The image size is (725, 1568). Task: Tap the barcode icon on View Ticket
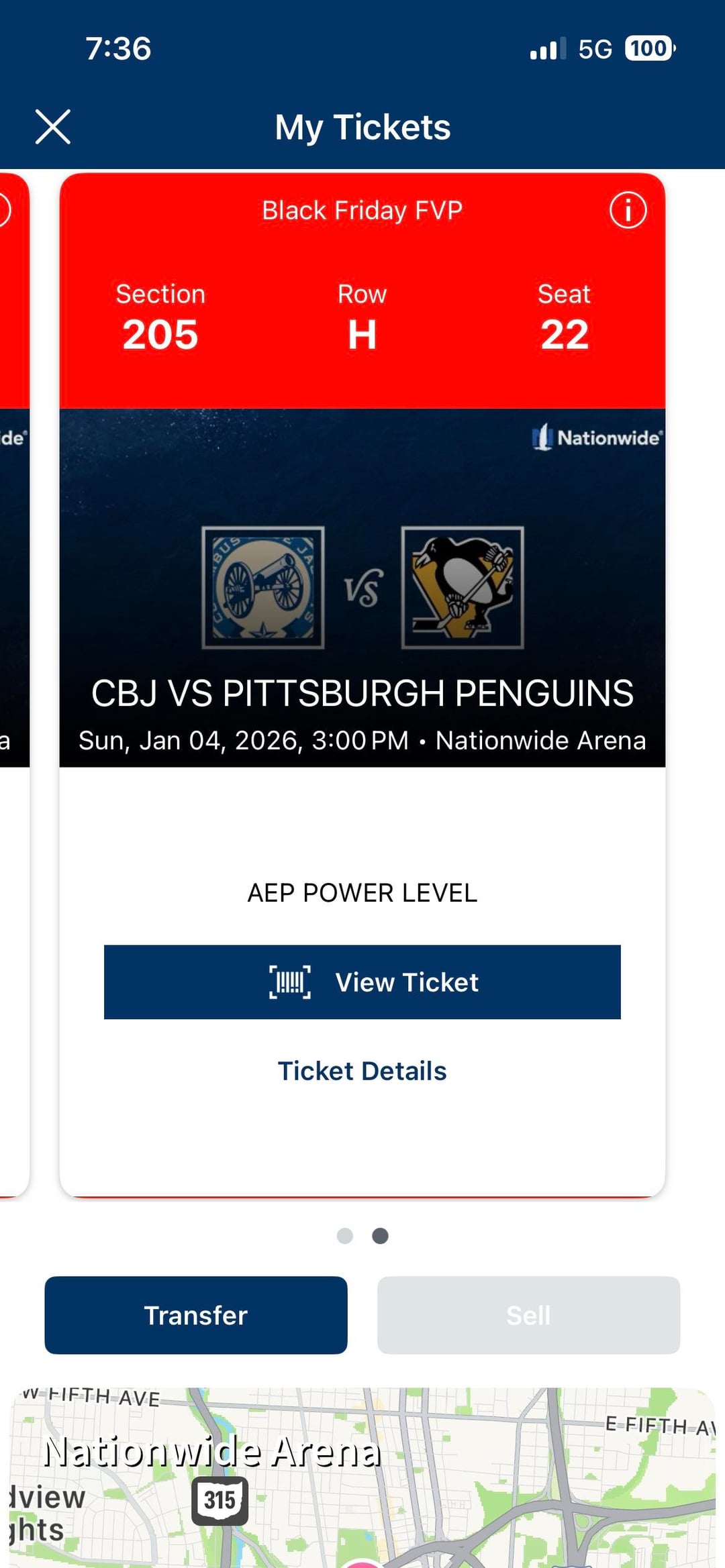(290, 982)
